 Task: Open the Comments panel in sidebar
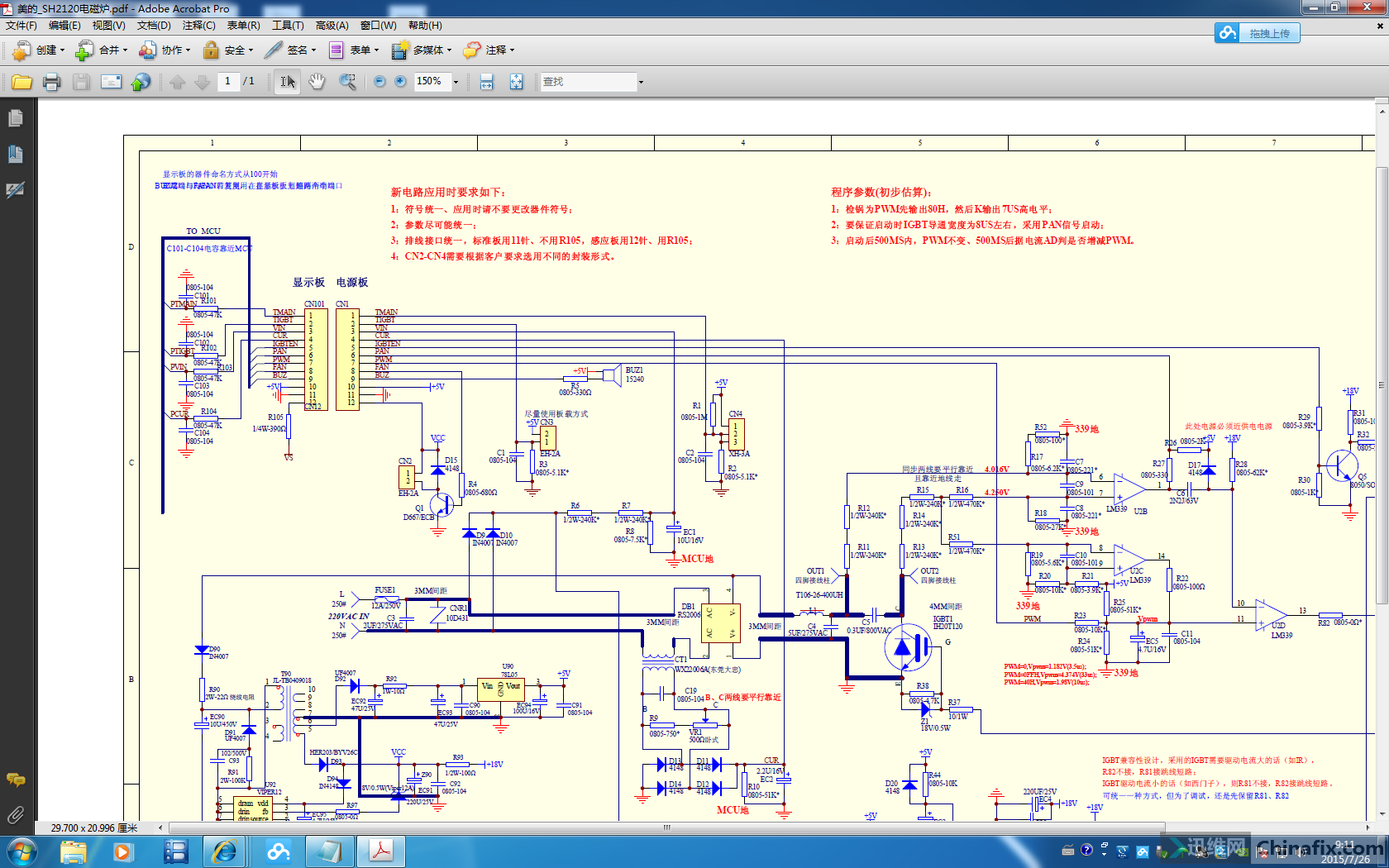pyautogui.click(x=16, y=780)
